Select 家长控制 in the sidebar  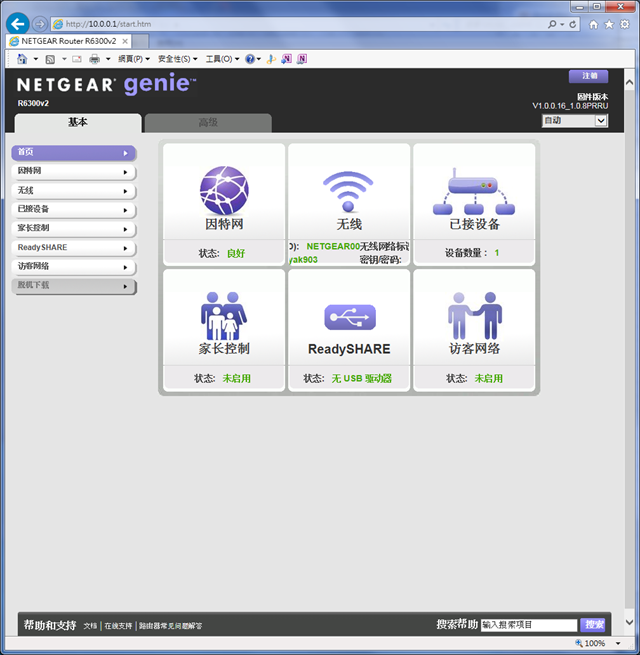coord(74,229)
